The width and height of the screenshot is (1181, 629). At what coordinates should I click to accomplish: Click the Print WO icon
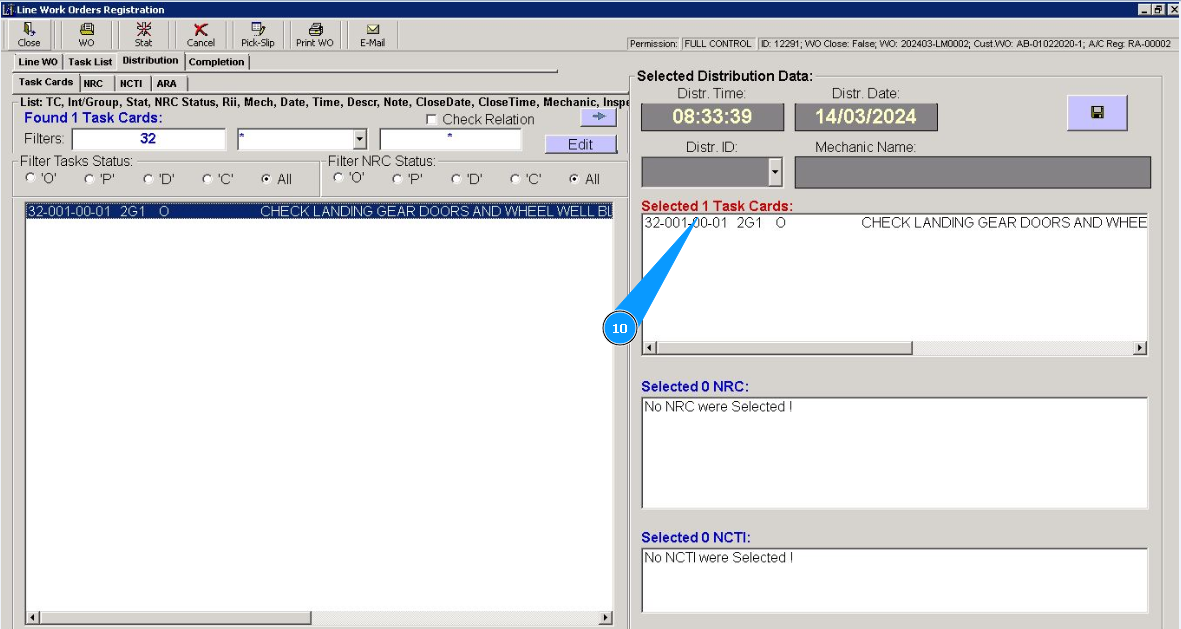pos(315,35)
